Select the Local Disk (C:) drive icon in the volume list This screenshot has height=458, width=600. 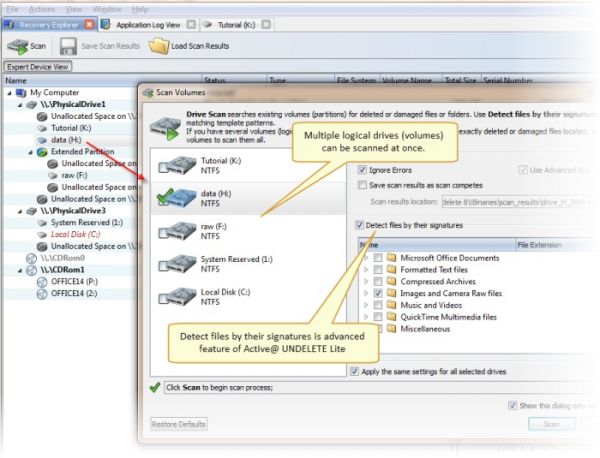pos(176,299)
